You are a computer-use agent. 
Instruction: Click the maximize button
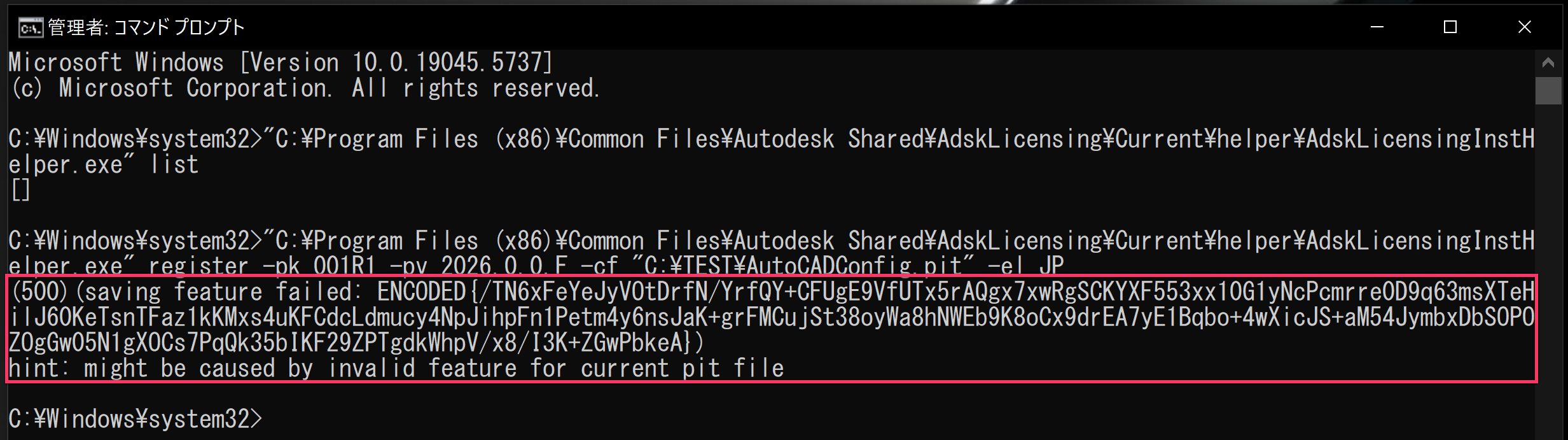pos(1450,27)
